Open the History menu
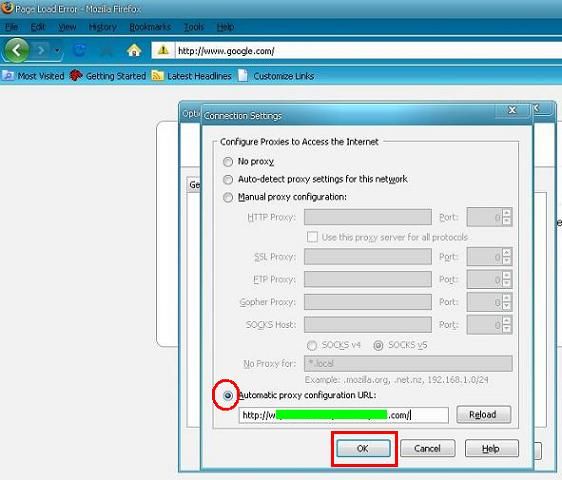This screenshot has height=480, width=562. pos(103,27)
